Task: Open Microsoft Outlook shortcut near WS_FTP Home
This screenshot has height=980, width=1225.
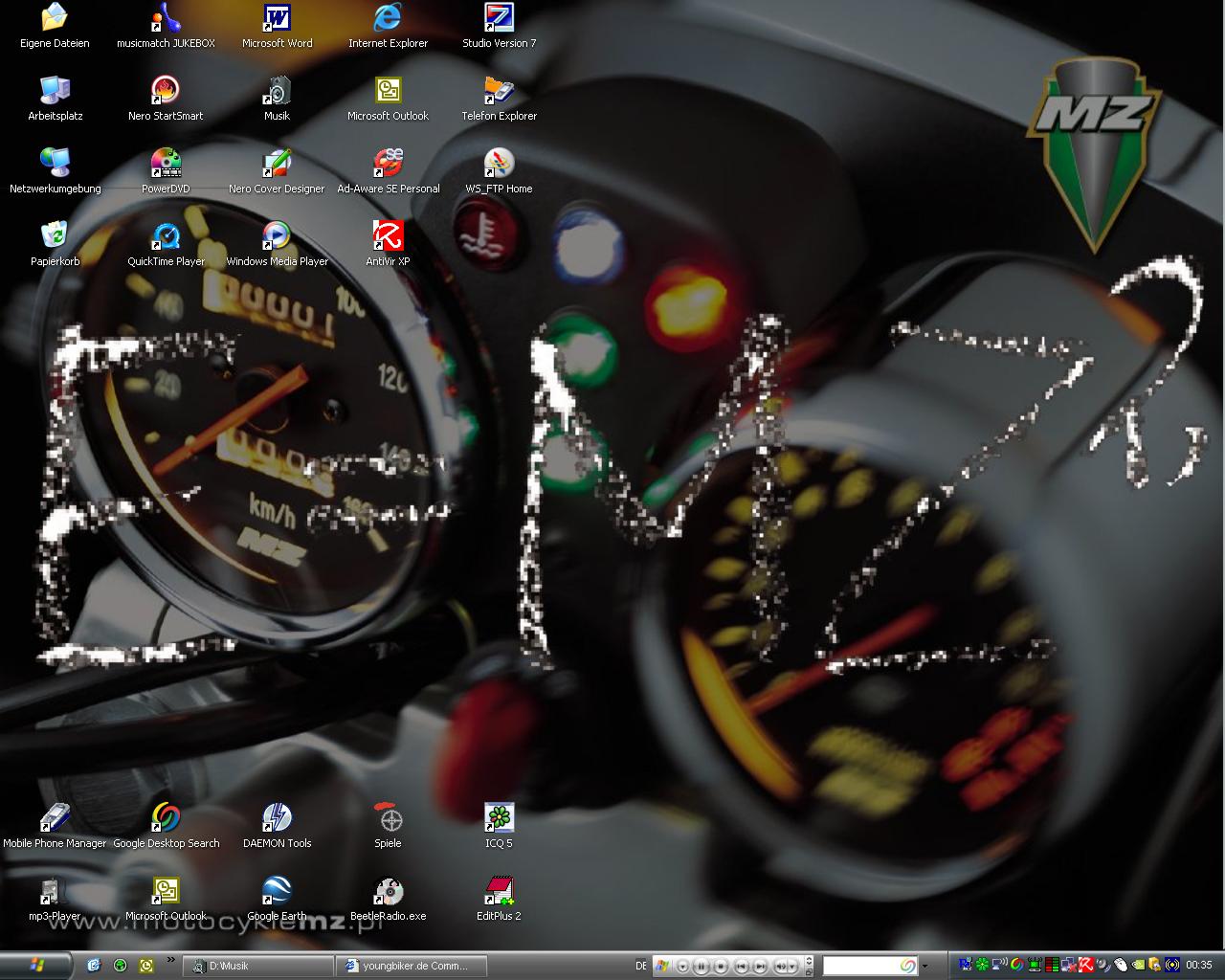Action: [388, 99]
